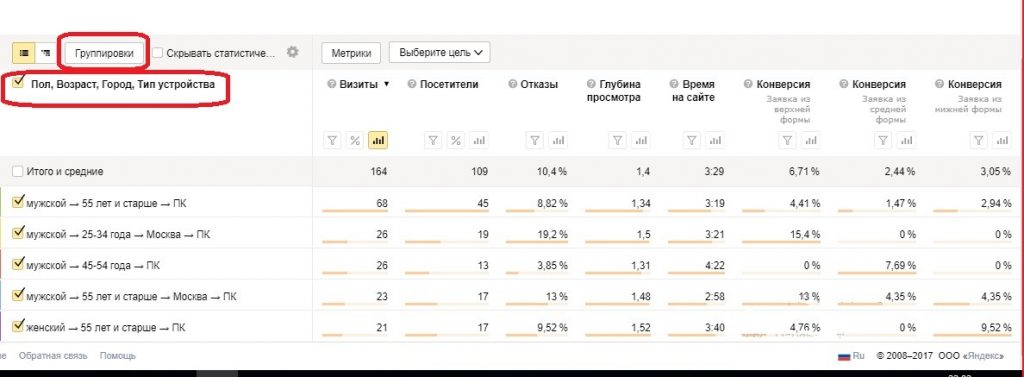The image size is (1024, 377).
Task: Open table settings gear icon
Action: (293, 52)
